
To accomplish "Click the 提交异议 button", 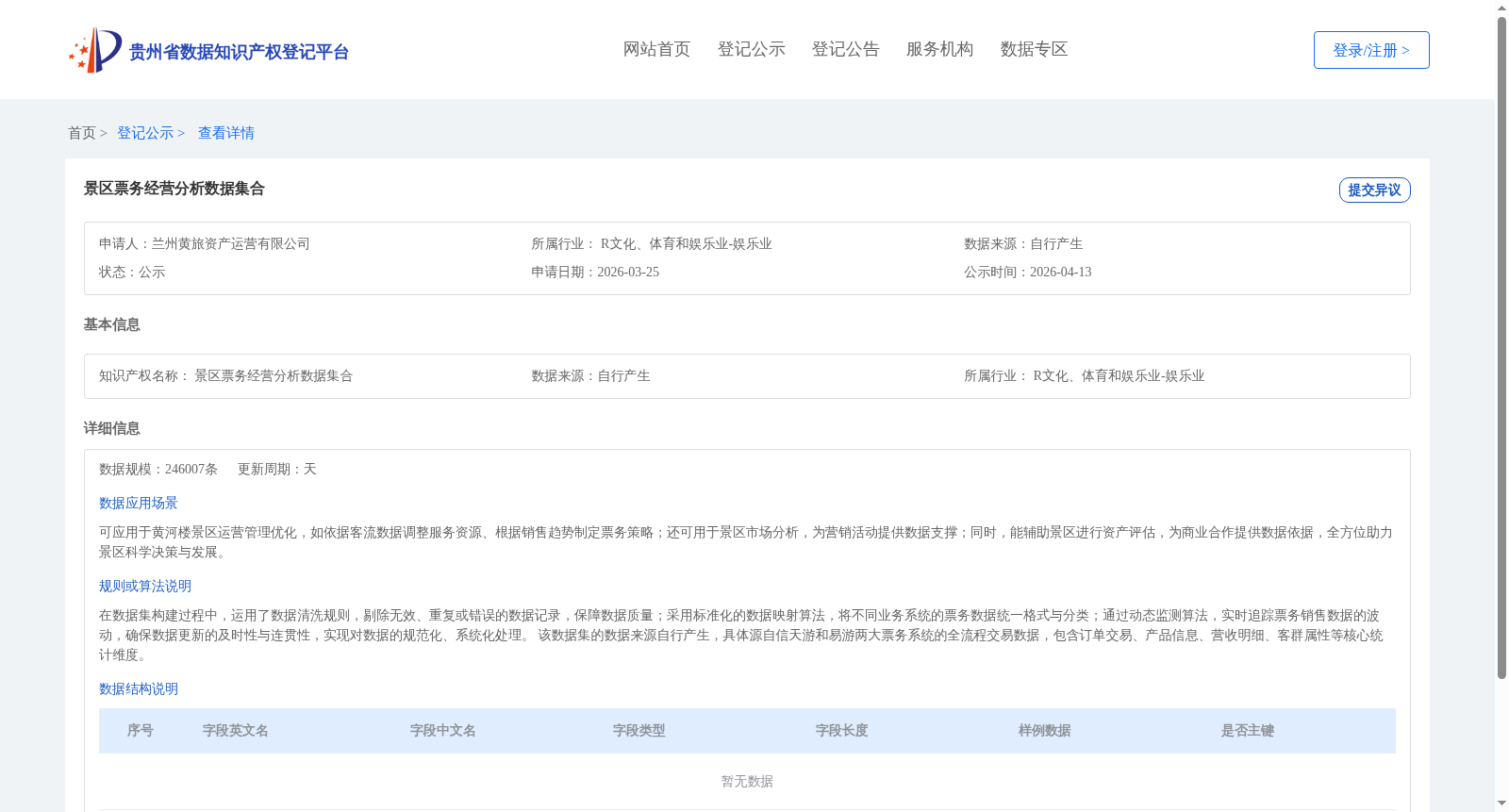I will click(x=1374, y=190).
